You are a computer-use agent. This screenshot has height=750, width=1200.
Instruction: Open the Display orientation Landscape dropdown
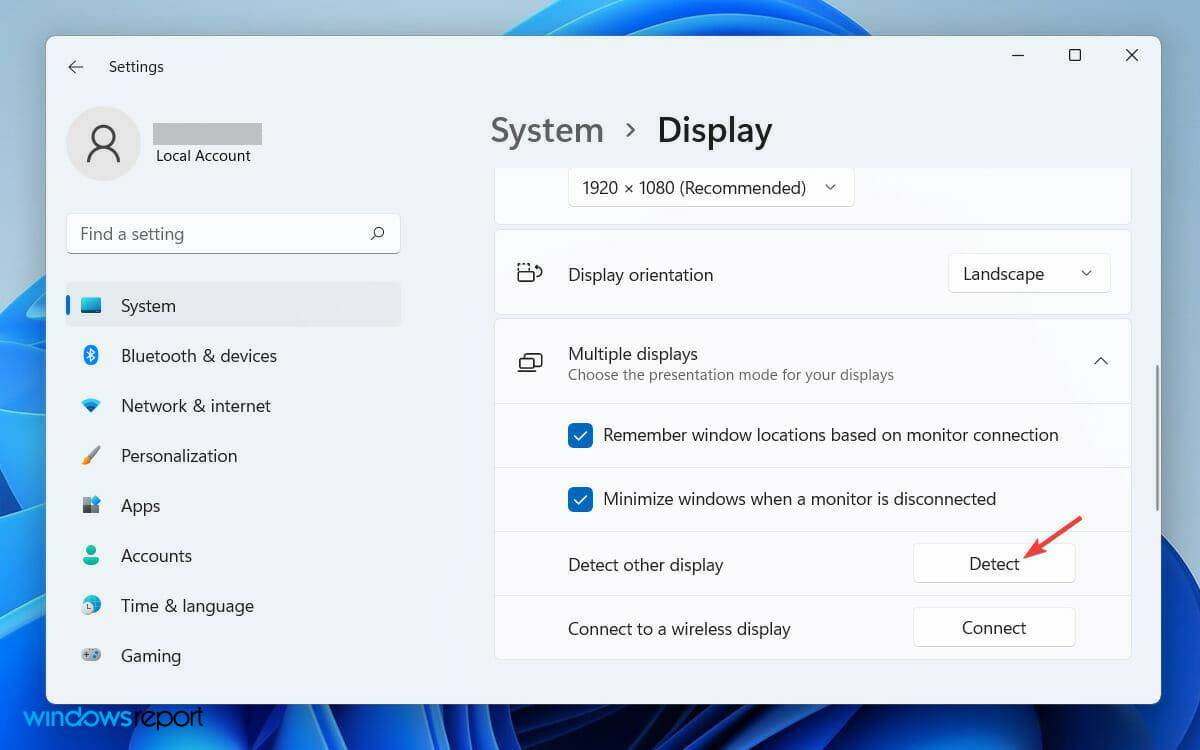click(x=1028, y=273)
